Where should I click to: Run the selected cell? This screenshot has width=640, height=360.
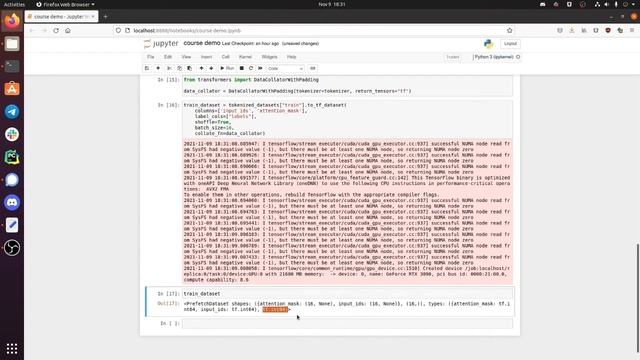tap(227, 68)
